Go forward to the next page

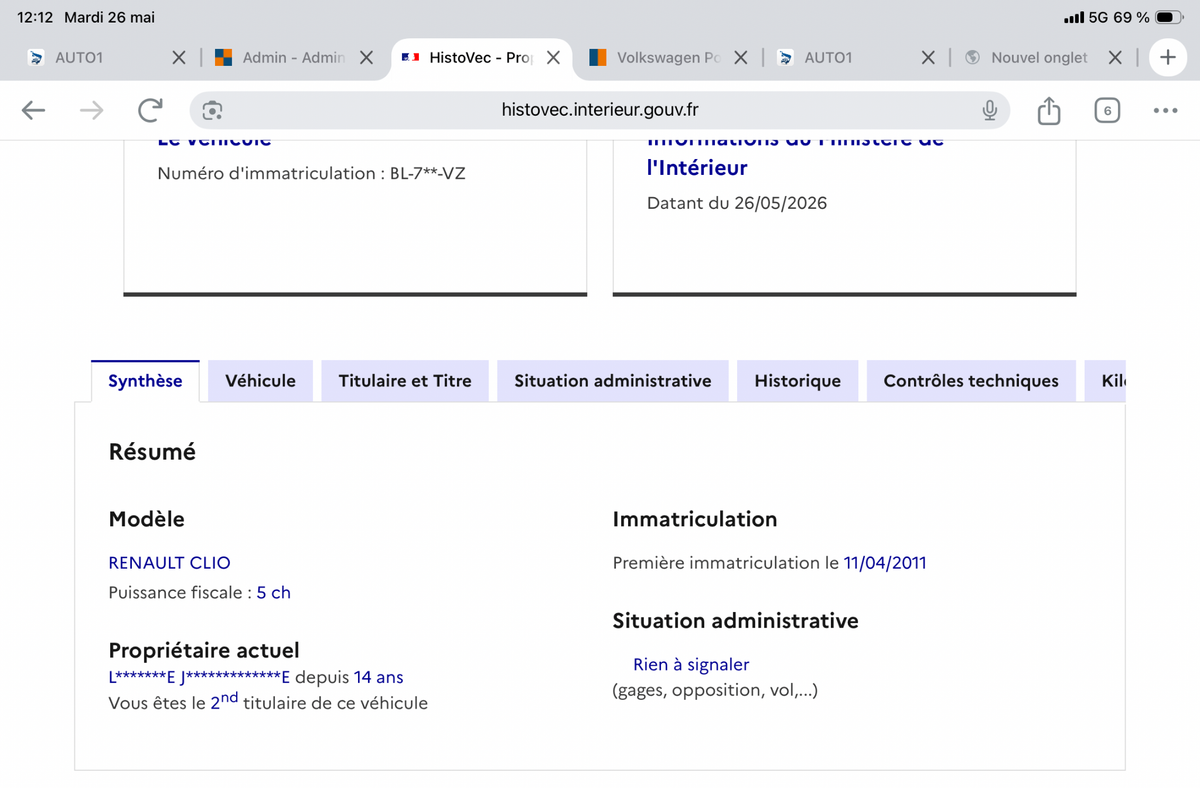tap(91, 110)
